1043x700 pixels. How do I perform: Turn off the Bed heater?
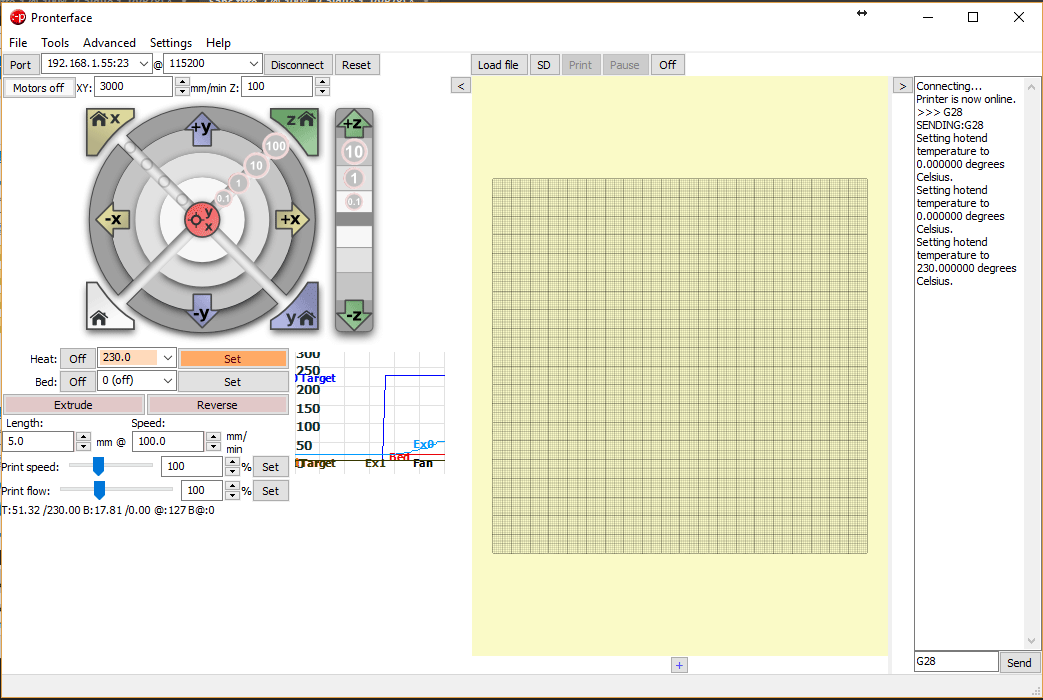pos(77,382)
